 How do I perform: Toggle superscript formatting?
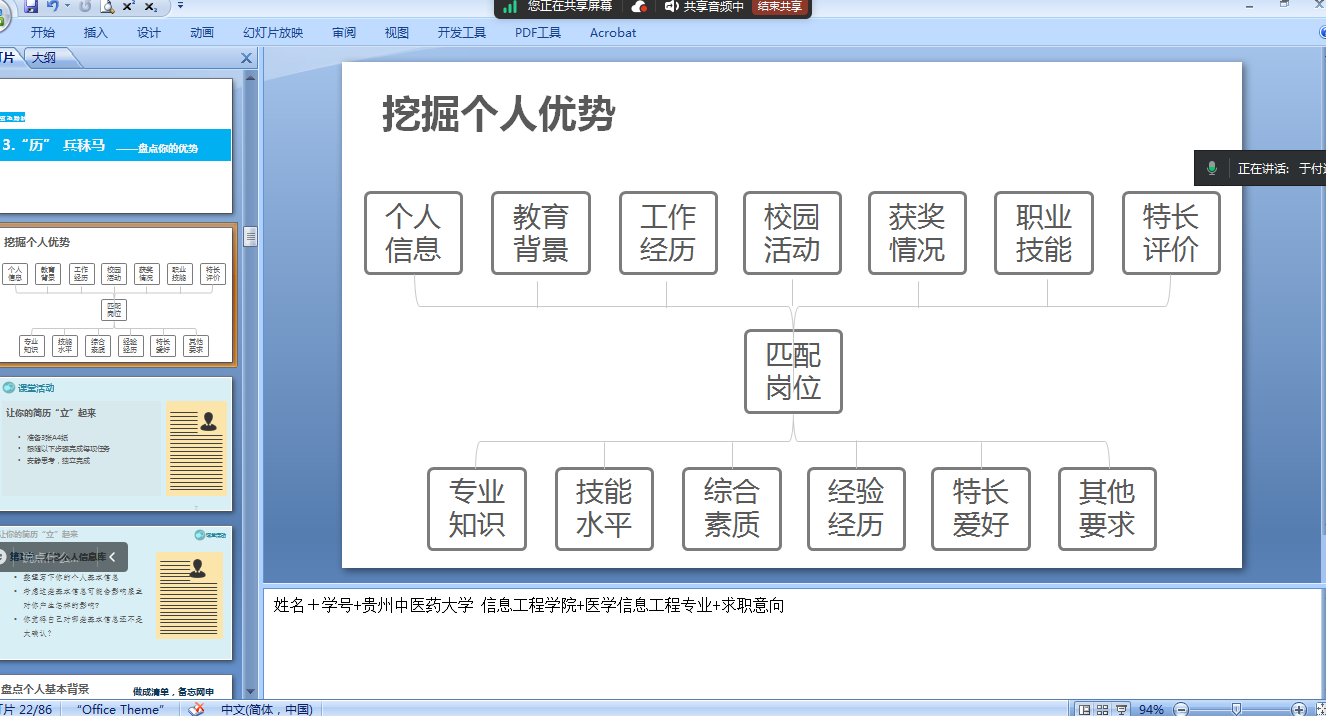point(129,6)
